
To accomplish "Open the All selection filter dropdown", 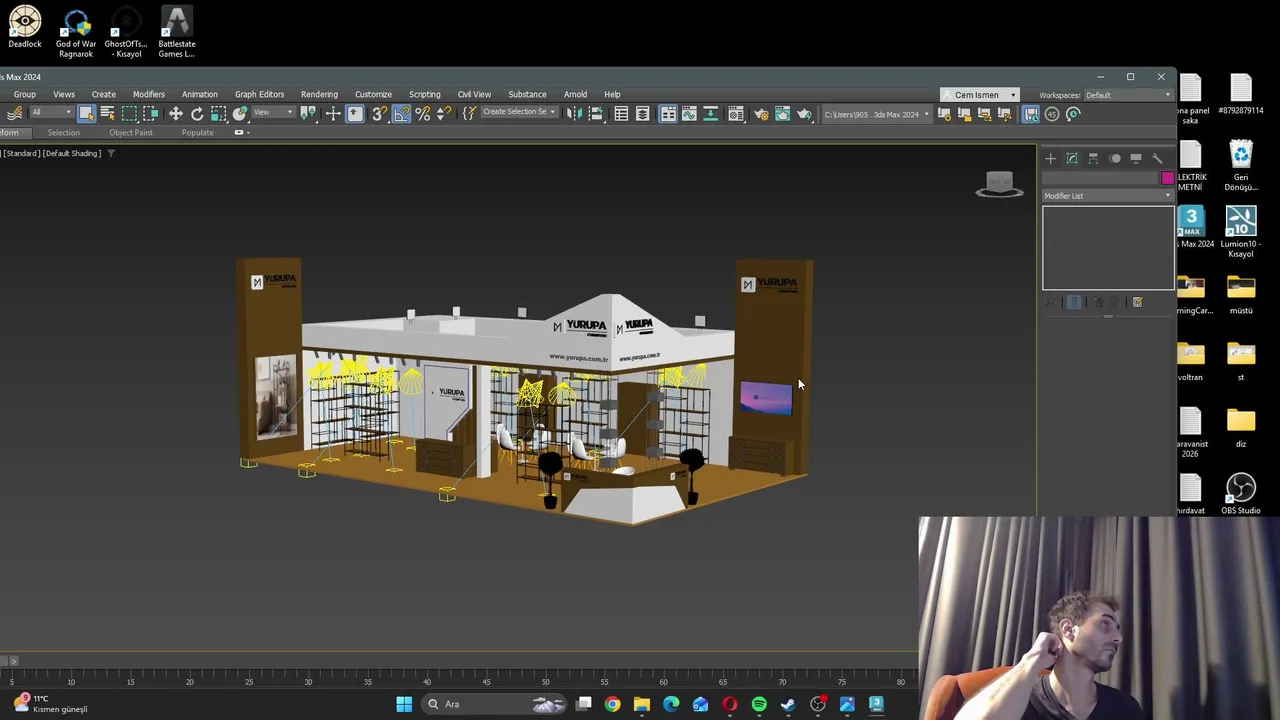I will [51, 114].
